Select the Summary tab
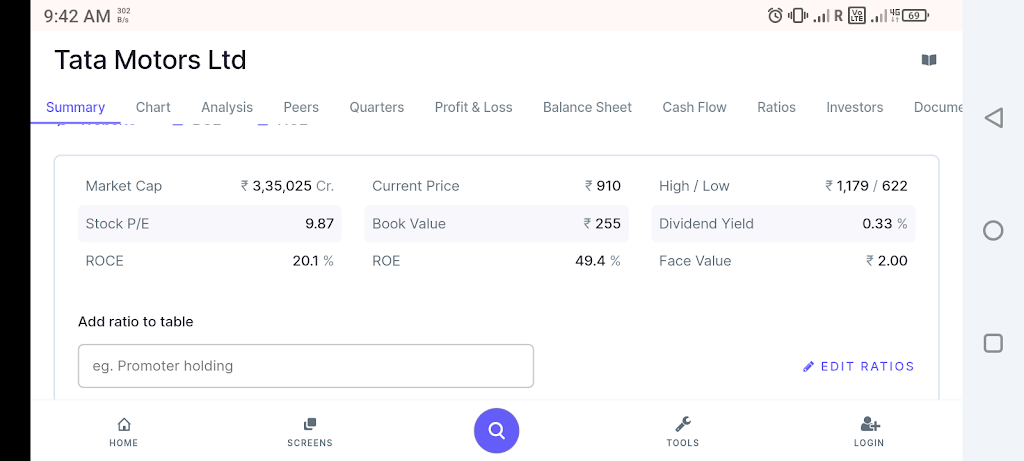 point(75,107)
